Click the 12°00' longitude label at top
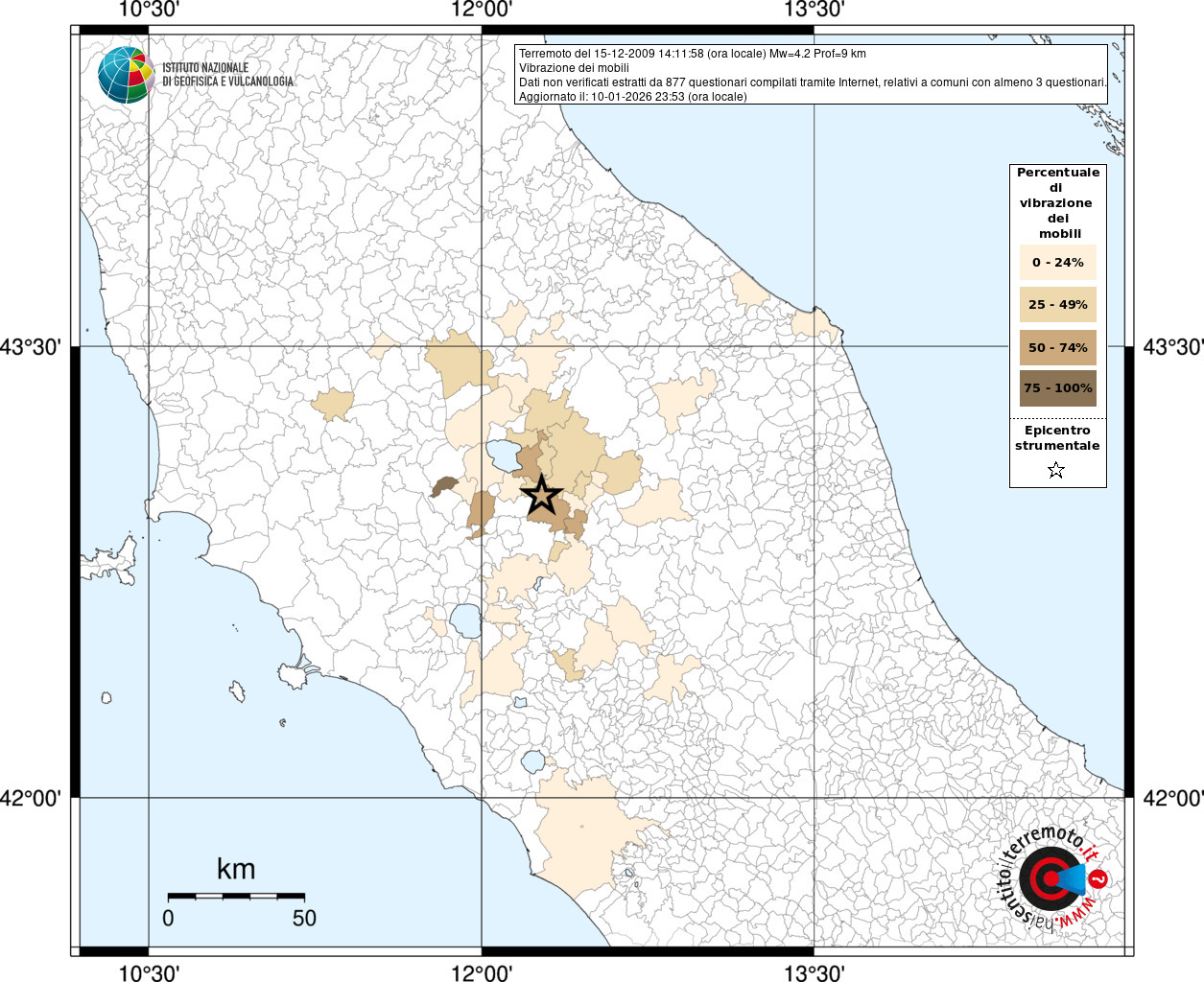This screenshot has height=982, width=1204. [481, 10]
